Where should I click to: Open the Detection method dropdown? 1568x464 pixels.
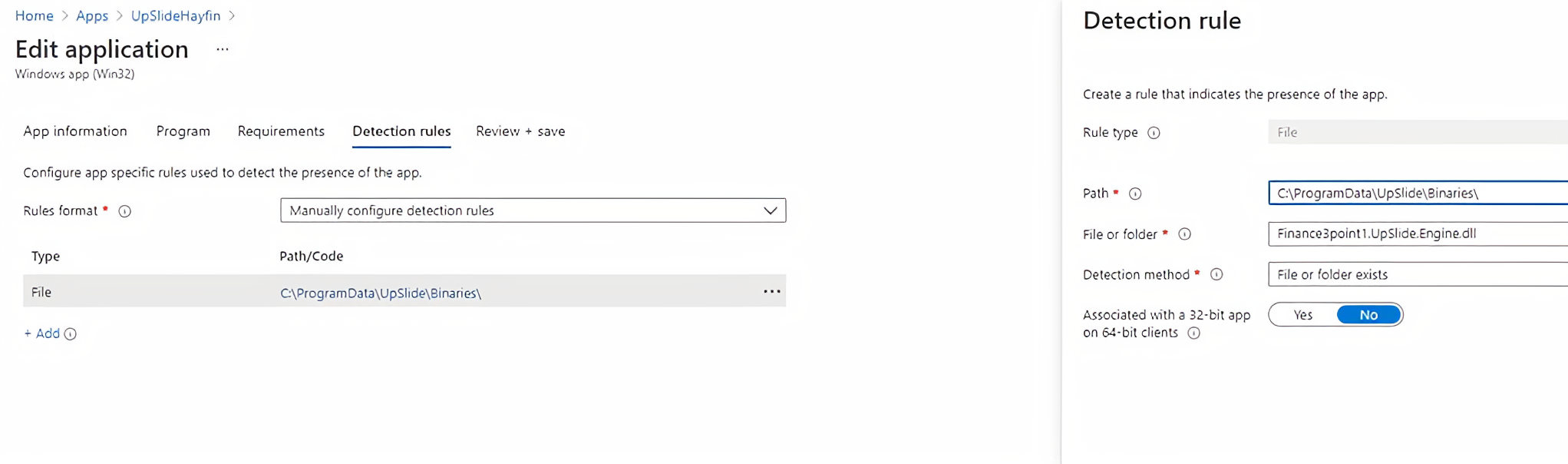(1418, 274)
